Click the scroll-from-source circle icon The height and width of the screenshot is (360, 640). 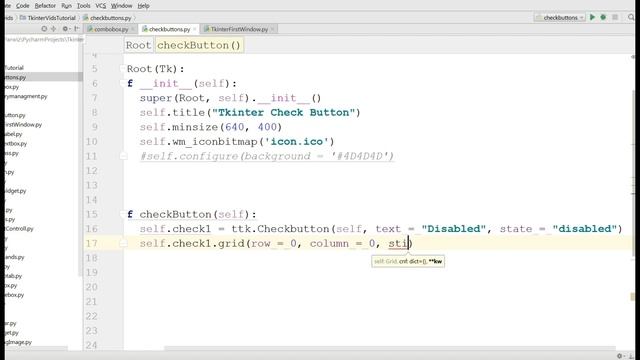tap(44, 29)
